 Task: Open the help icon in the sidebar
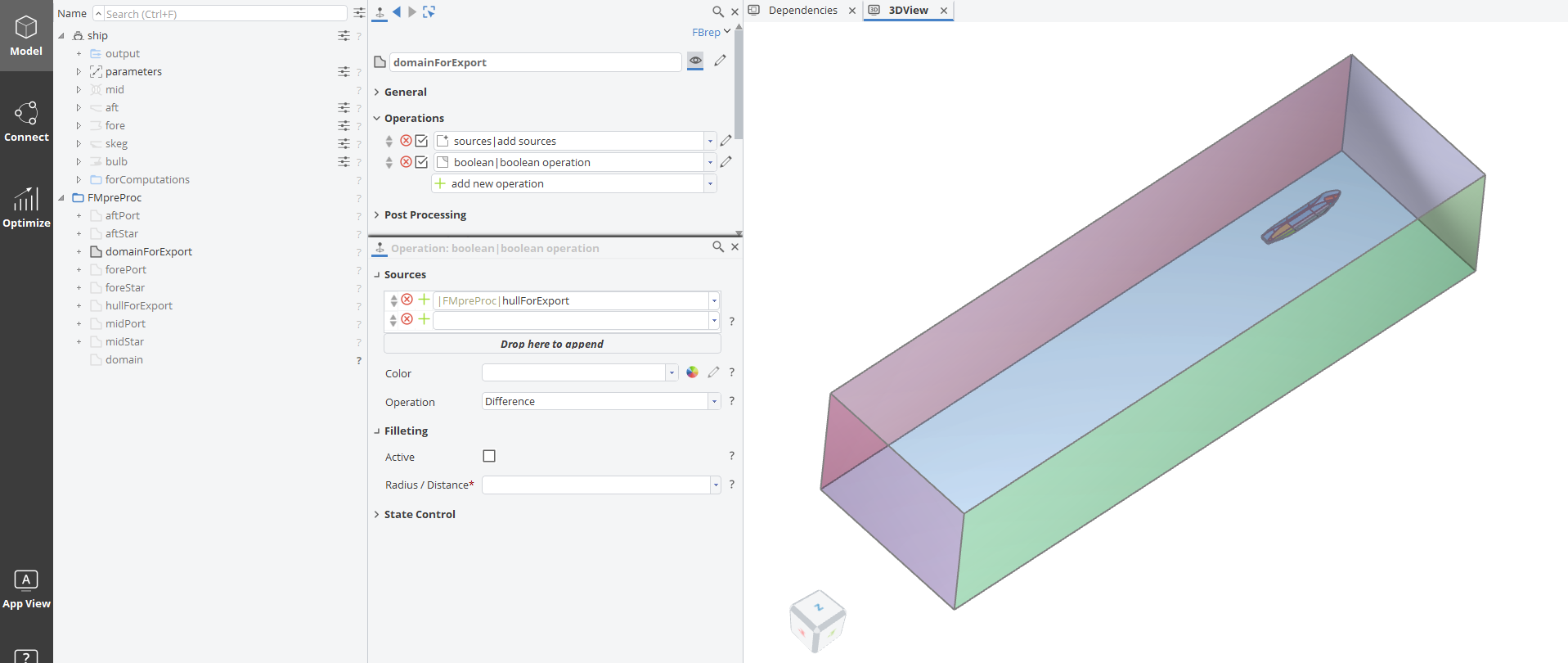(x=26, y=656)
